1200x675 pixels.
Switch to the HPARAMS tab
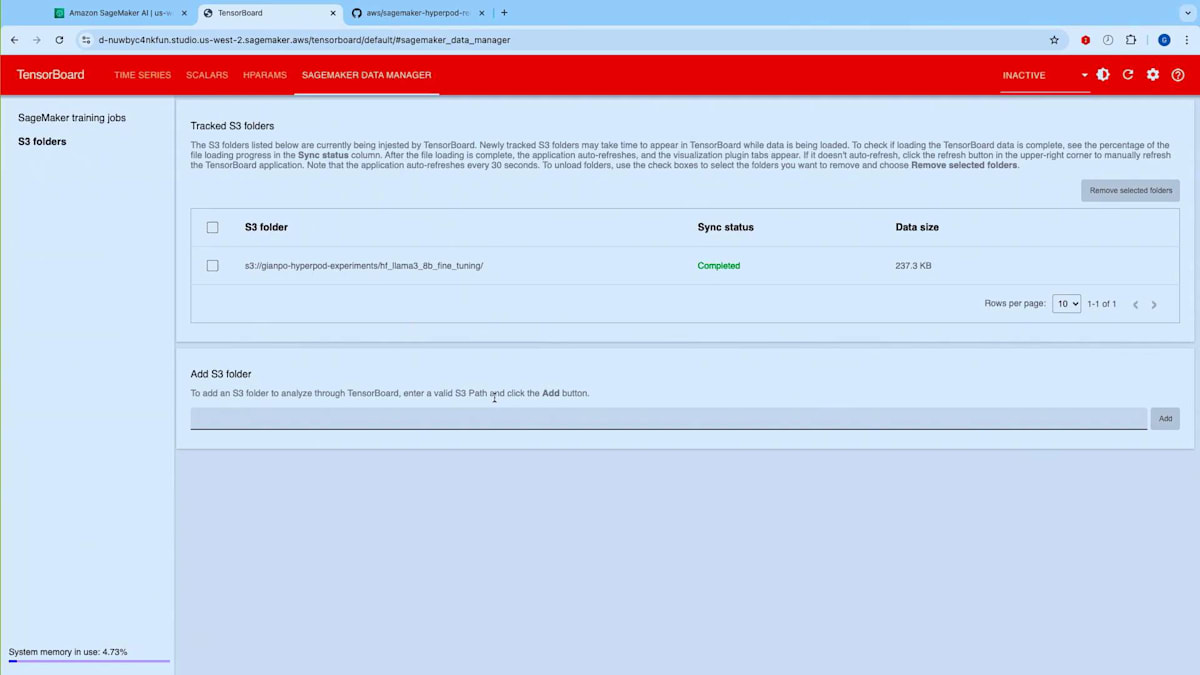point(265,75)
